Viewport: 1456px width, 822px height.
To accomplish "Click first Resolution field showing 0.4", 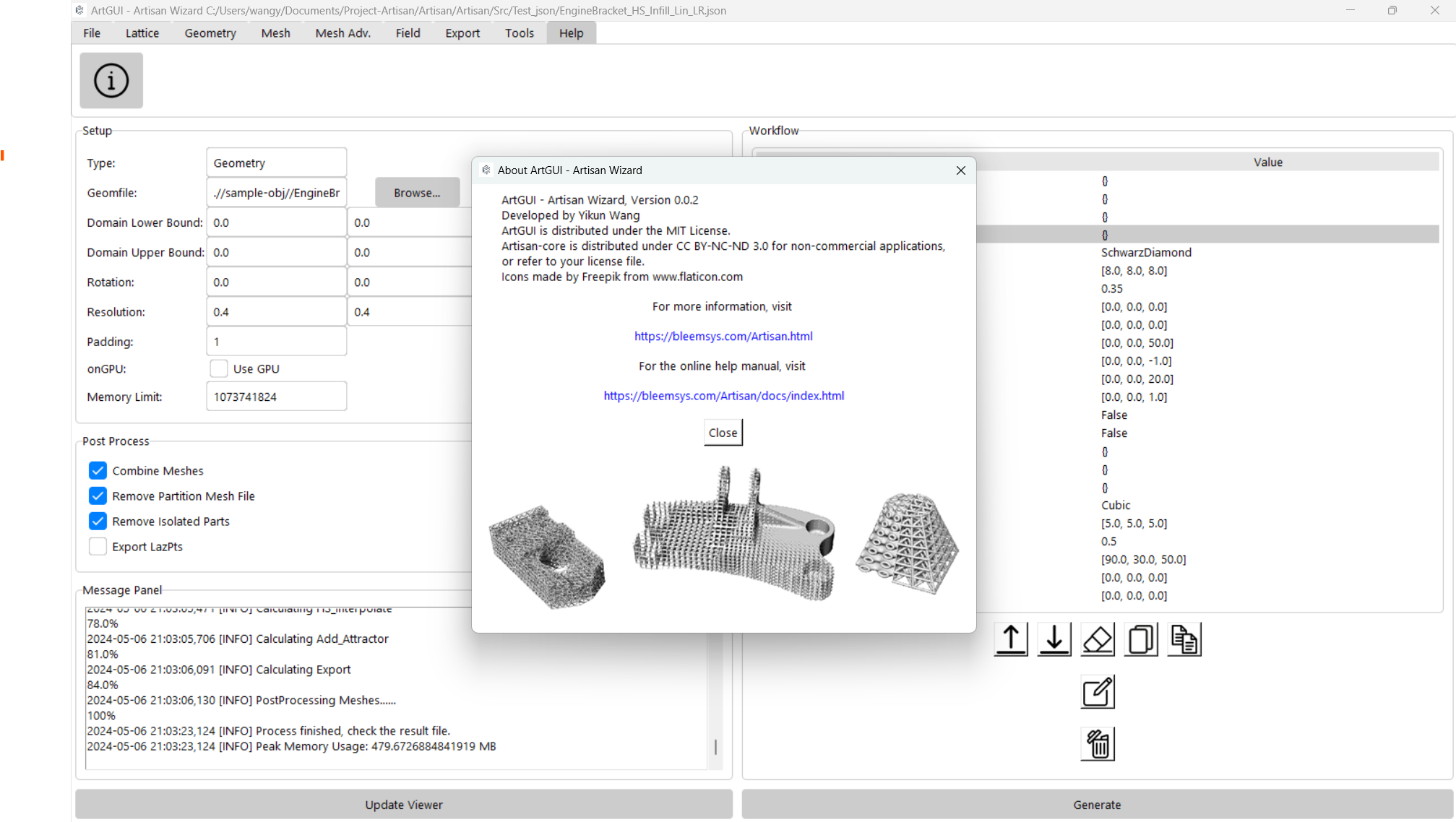I will pyautogui.click(x=276, y=312).
